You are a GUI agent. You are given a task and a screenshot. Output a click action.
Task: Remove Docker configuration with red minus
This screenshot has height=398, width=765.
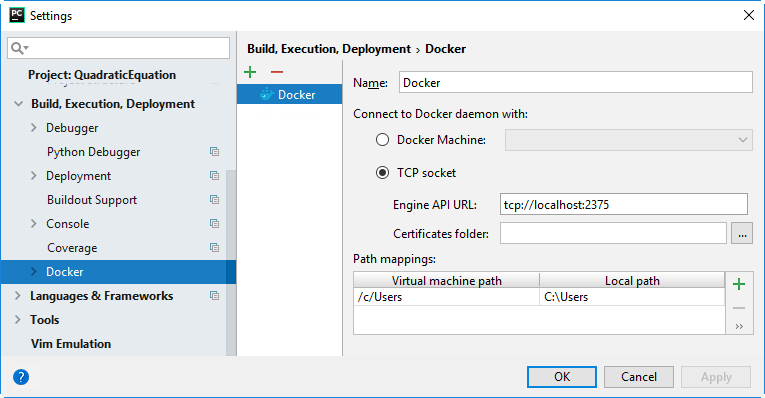(x=277, y=72)
